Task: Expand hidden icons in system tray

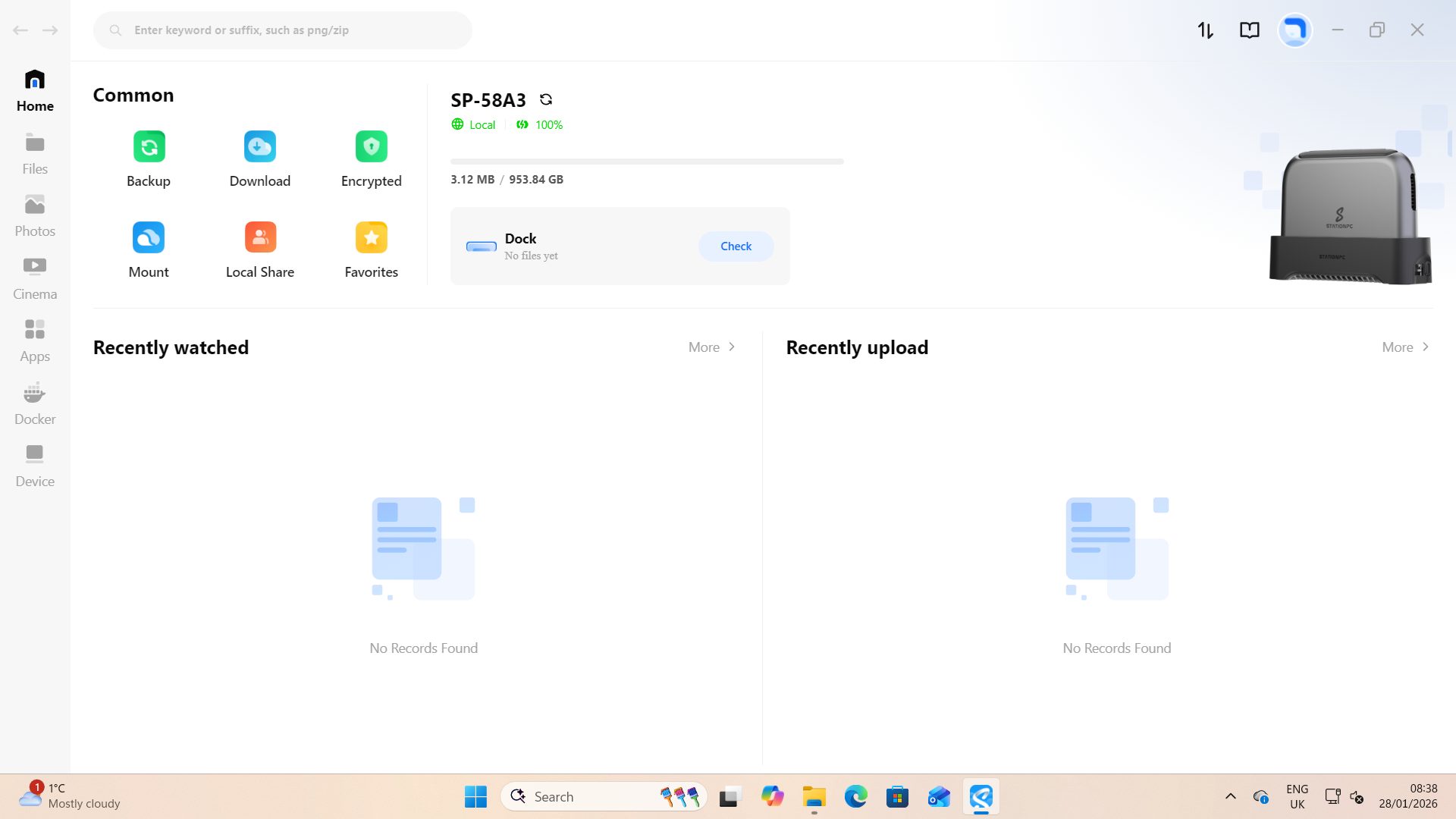Action: pyautogui.click(x=1231, y=796)
